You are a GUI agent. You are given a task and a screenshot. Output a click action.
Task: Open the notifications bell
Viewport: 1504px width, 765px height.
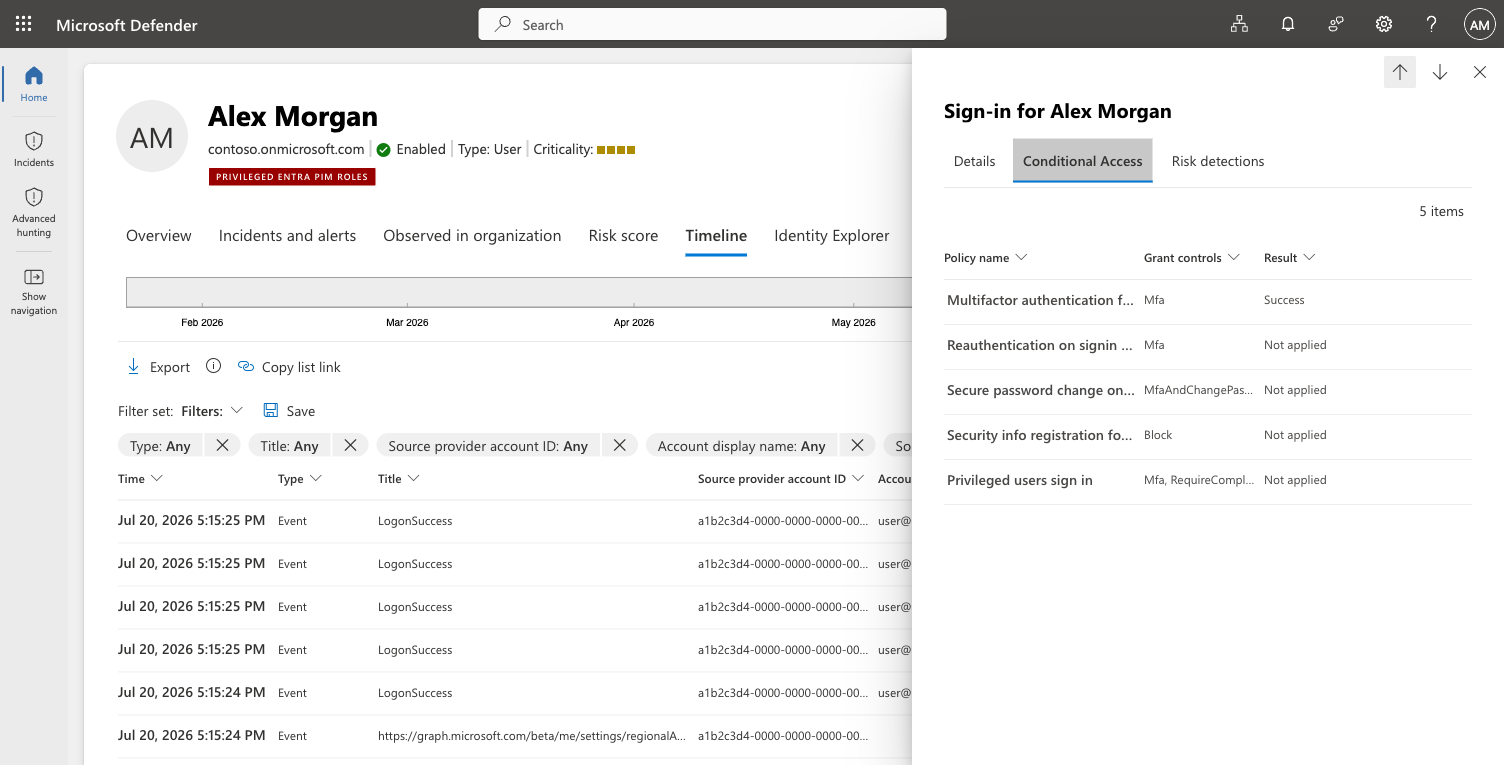coord(1288,24)
